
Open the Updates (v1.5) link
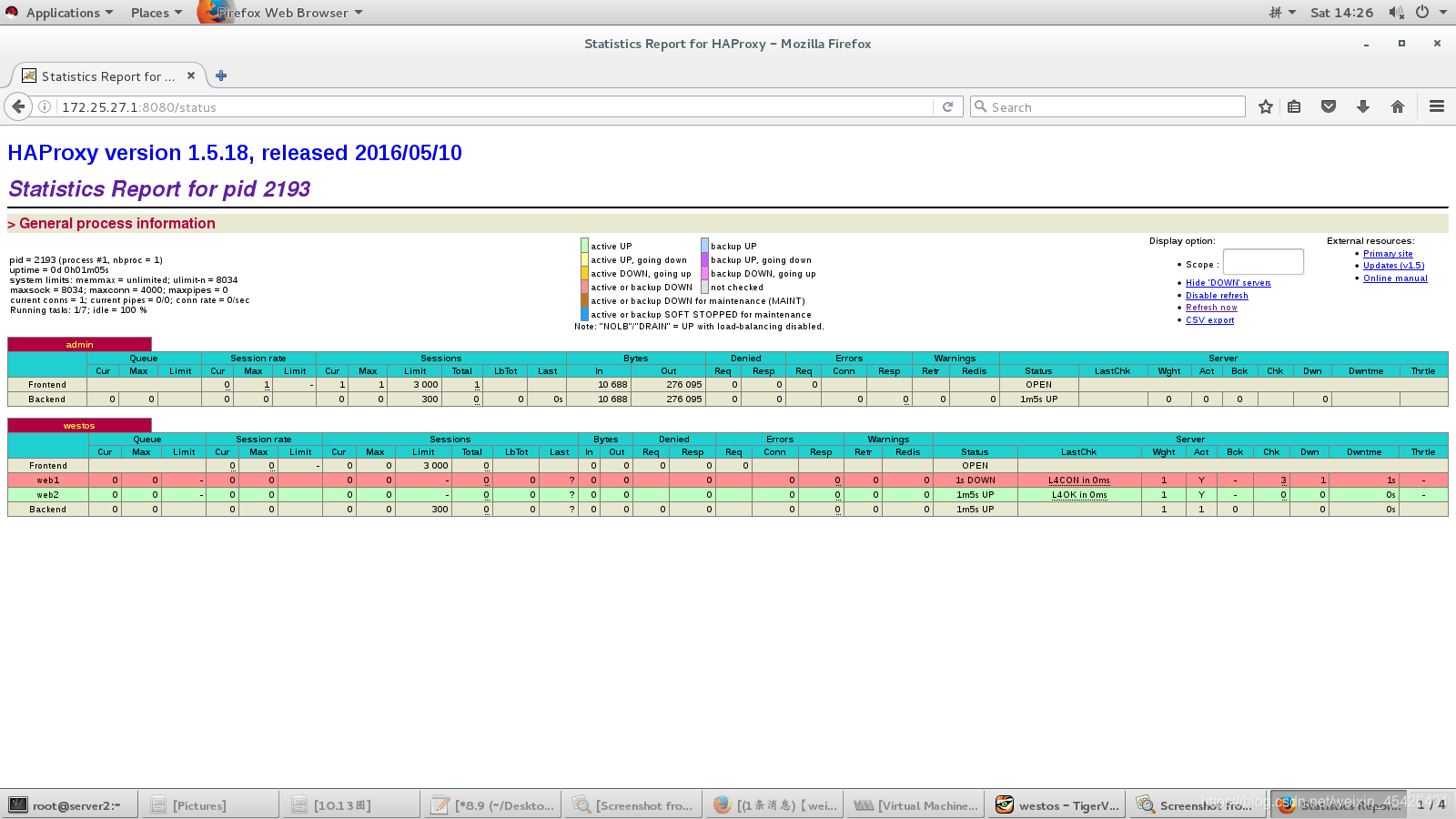(1393, 266)
